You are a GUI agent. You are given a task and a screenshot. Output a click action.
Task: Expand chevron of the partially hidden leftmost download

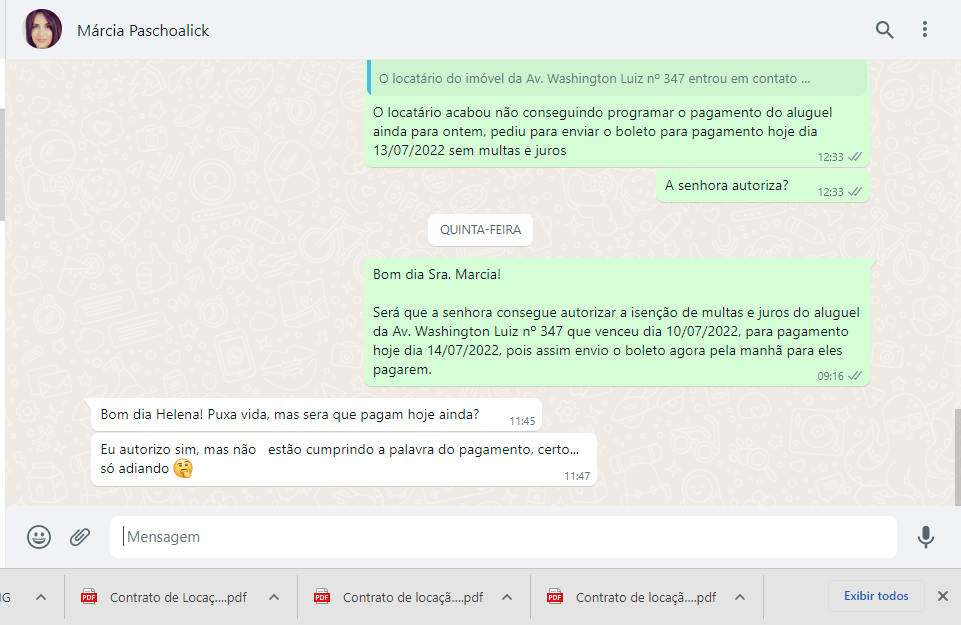[x=41, y=597]
